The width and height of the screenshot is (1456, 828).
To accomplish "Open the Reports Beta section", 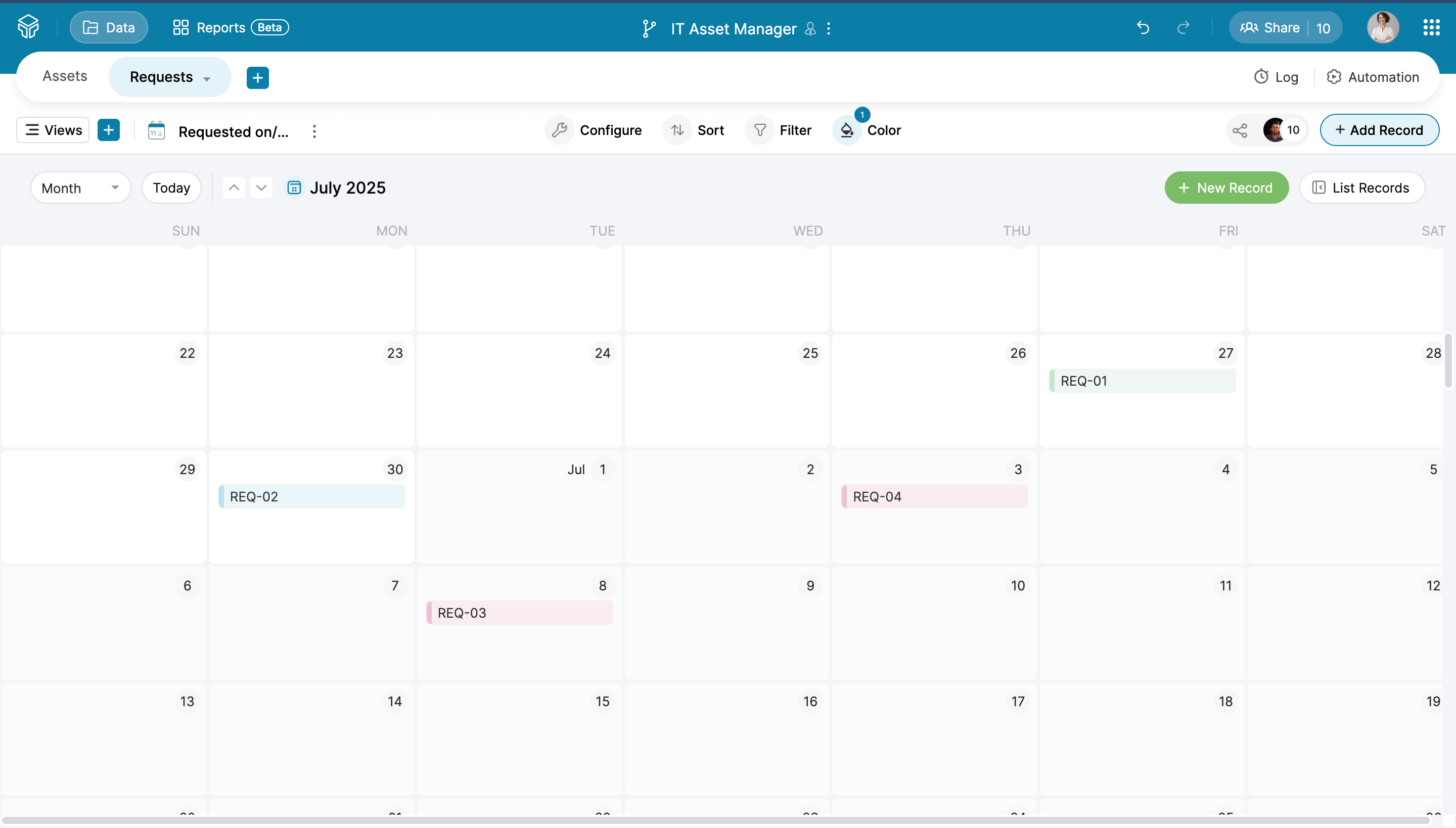I will (x=231, y=27).
